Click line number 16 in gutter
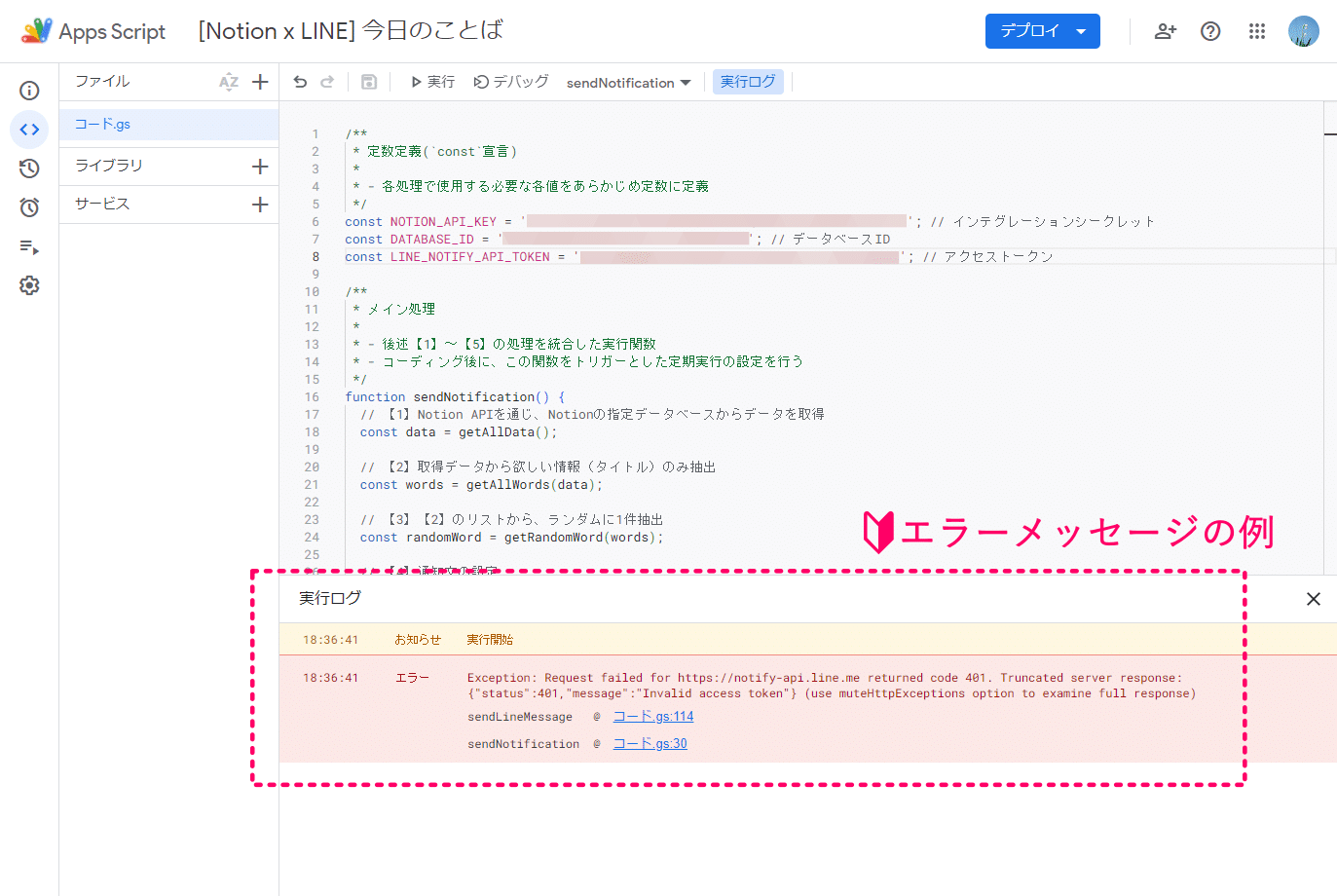 point(312,397)
